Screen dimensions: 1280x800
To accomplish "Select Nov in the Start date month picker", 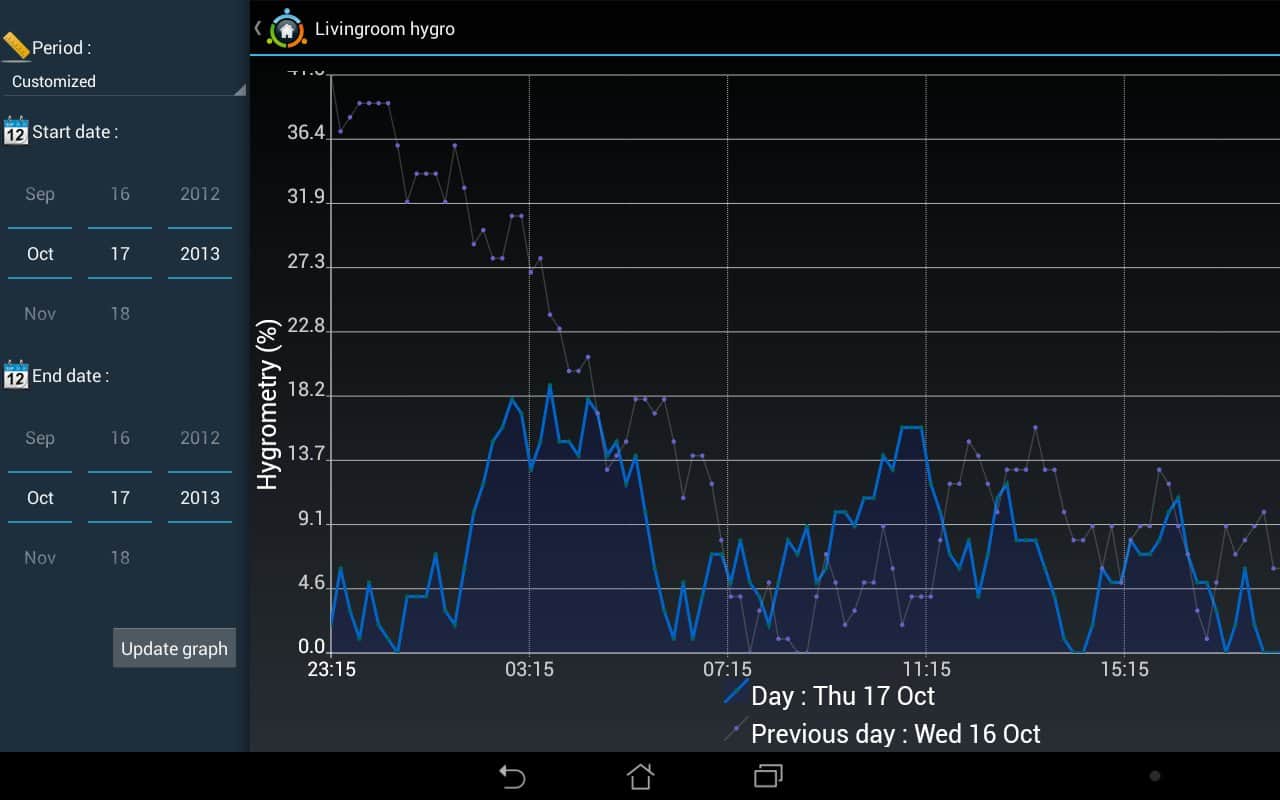I will point(40,314).
